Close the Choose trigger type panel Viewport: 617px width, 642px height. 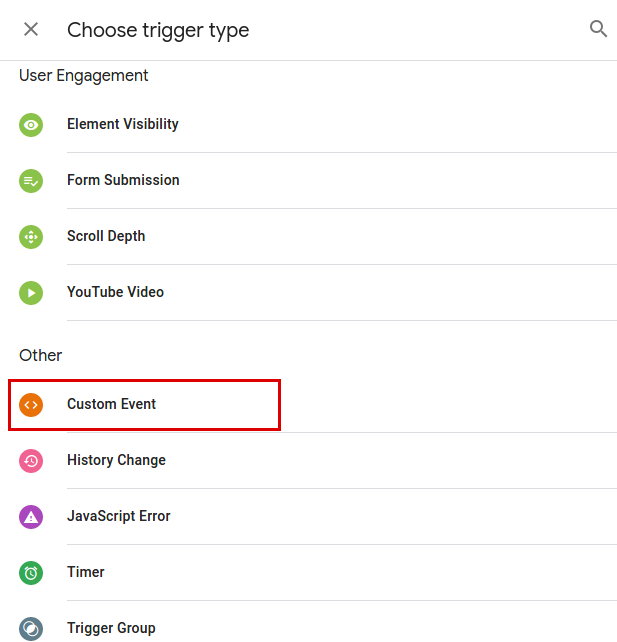click(x=31, y=29)
